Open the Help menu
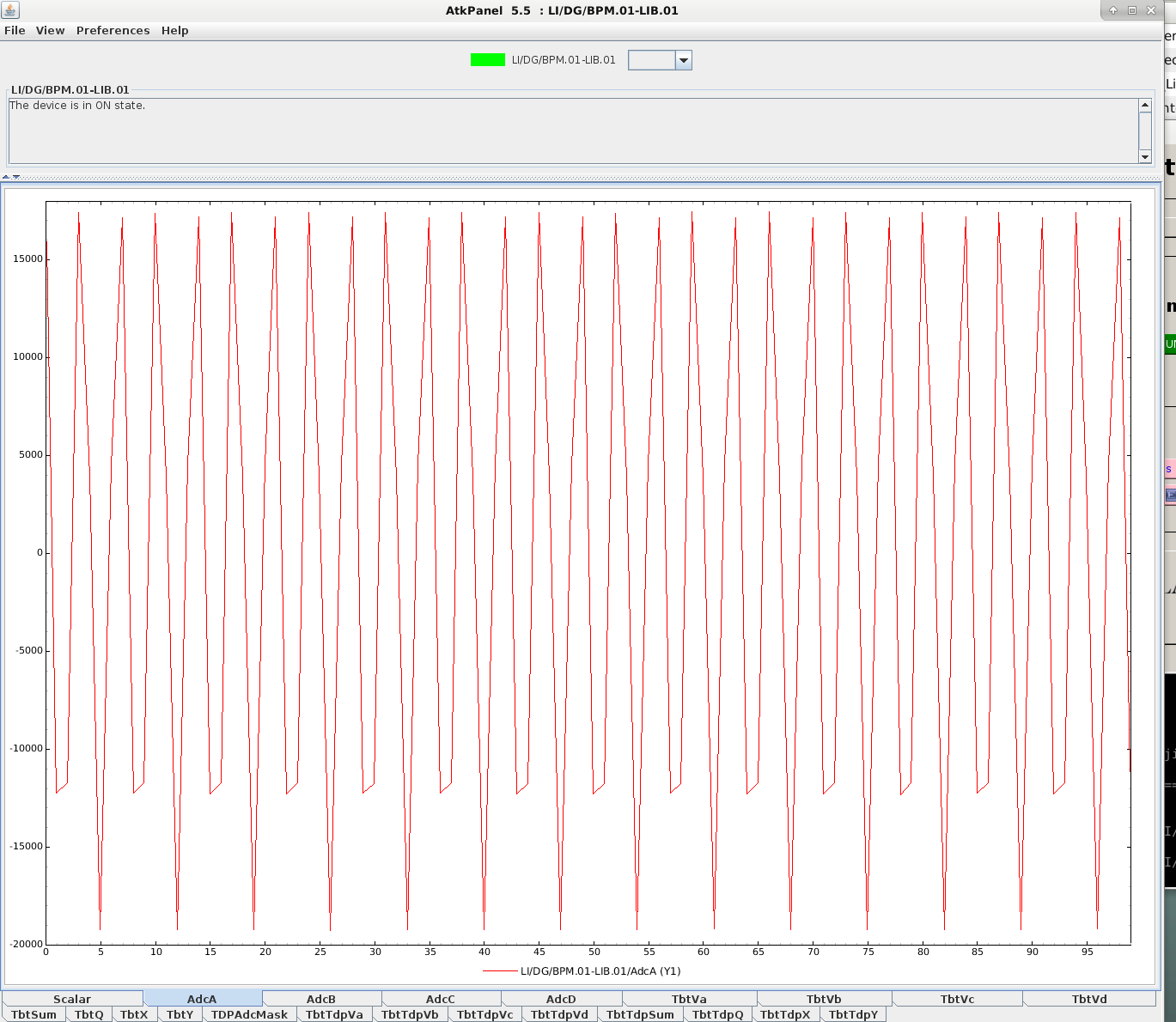Screen dimensions: 1176x1022 pyautogui.click(x=174, y=30)
